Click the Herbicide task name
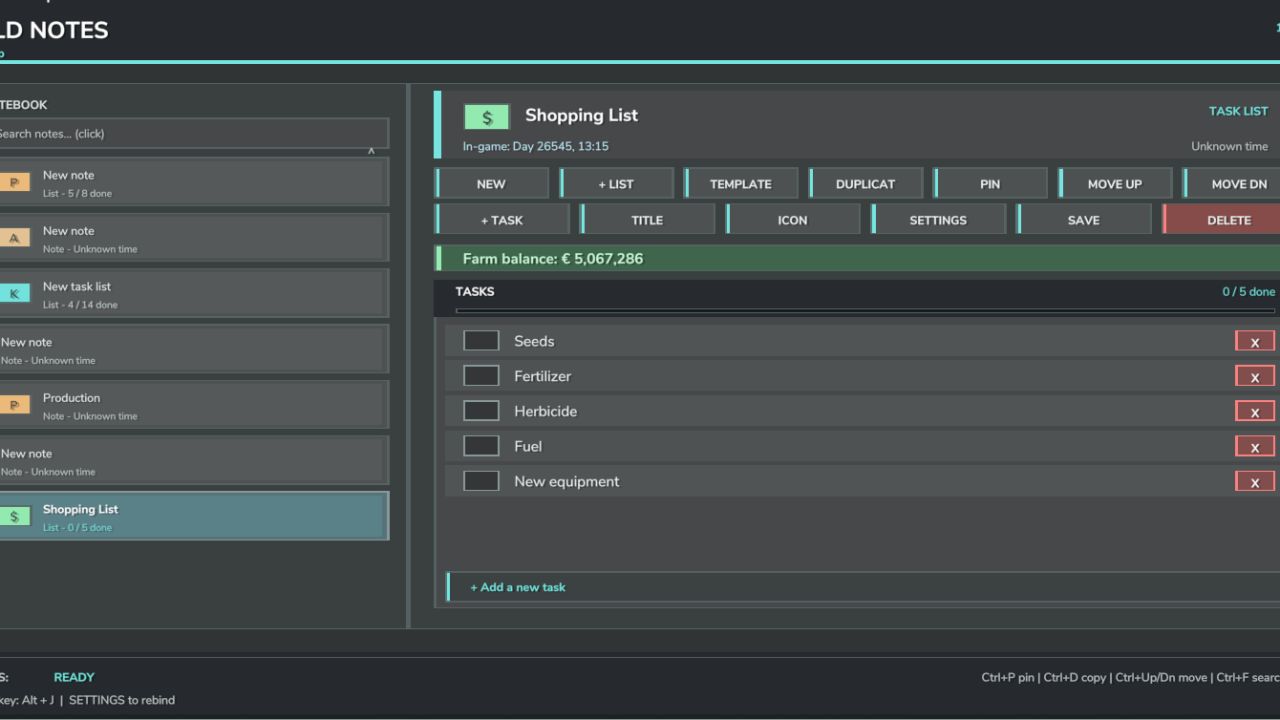Viewport: 1280px width, 720px height. pyautogui.click(x=545, y=411)
